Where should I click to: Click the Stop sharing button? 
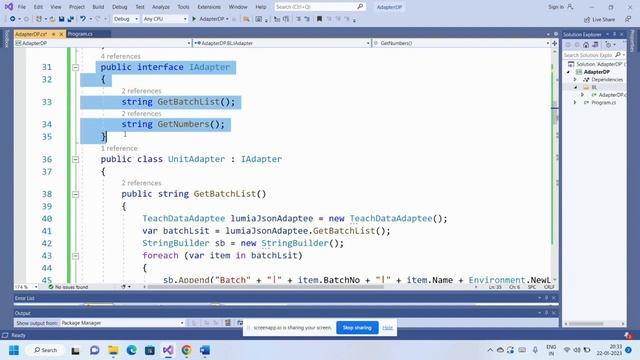[x=357, y=328]
